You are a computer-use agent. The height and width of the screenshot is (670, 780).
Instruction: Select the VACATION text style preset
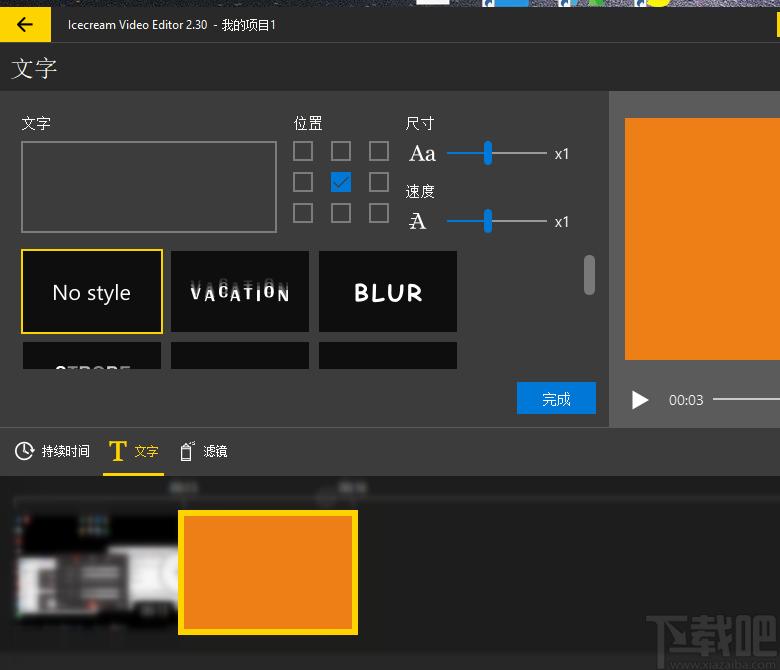[240, 291]
